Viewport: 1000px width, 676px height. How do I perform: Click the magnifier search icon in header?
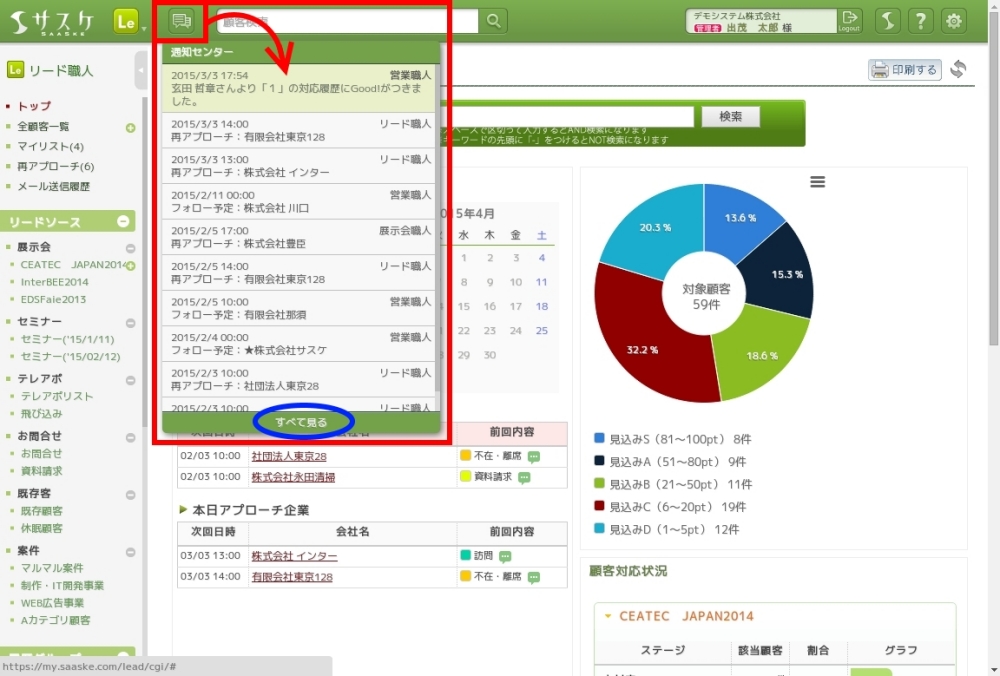(494, 21)
